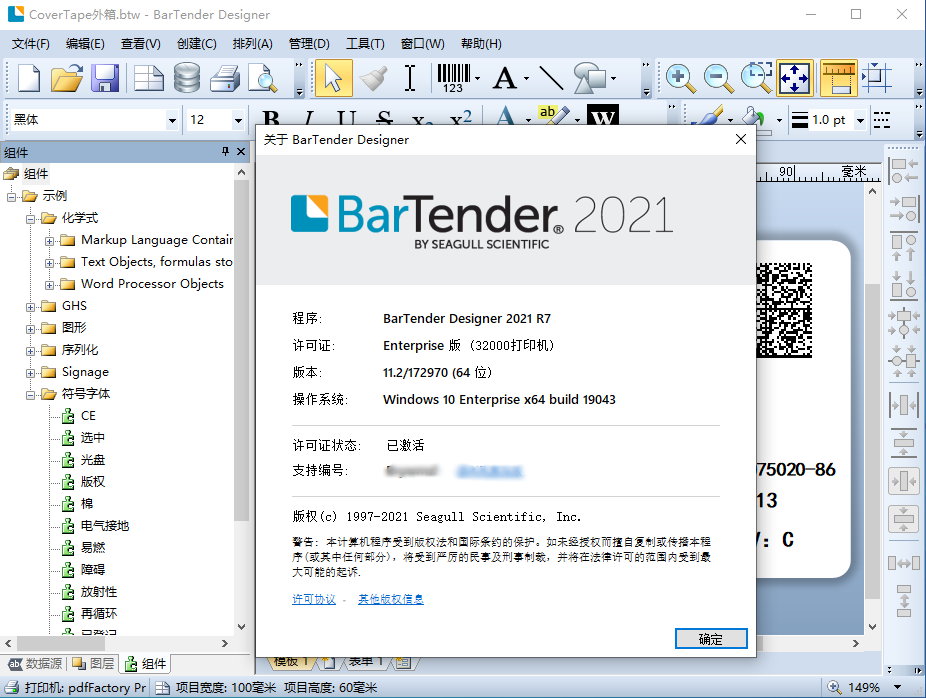Close the 组件 panel
926x698 pixels.
pos(241,152)
